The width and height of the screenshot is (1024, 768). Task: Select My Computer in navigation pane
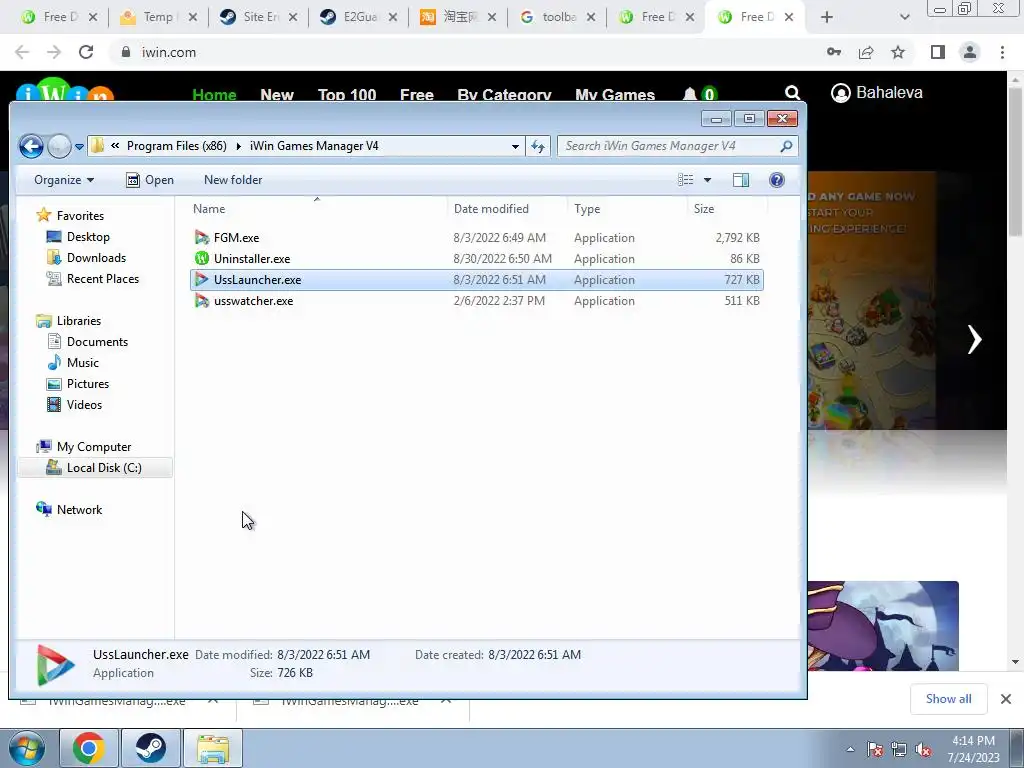[93, 447]
